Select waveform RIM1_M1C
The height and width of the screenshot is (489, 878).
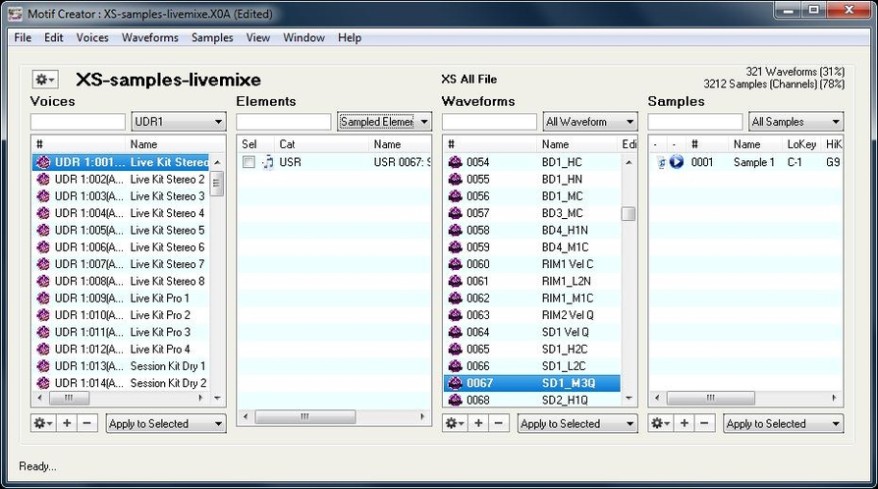point(532,298)
